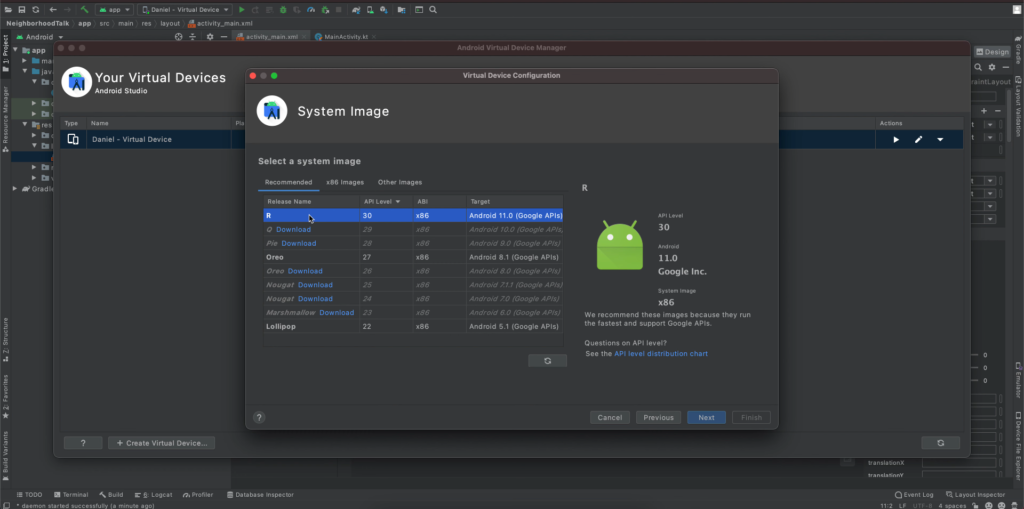The width and height of the screenshot is (1024, 509).
Task: Refresh the system image list
Action: 547,361
